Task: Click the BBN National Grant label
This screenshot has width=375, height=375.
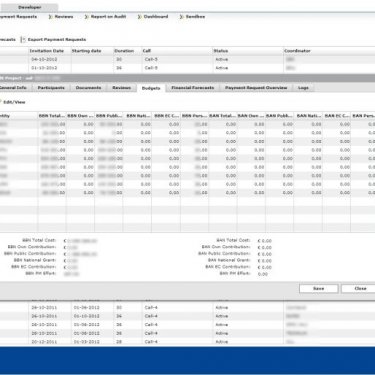Action: 35,260
